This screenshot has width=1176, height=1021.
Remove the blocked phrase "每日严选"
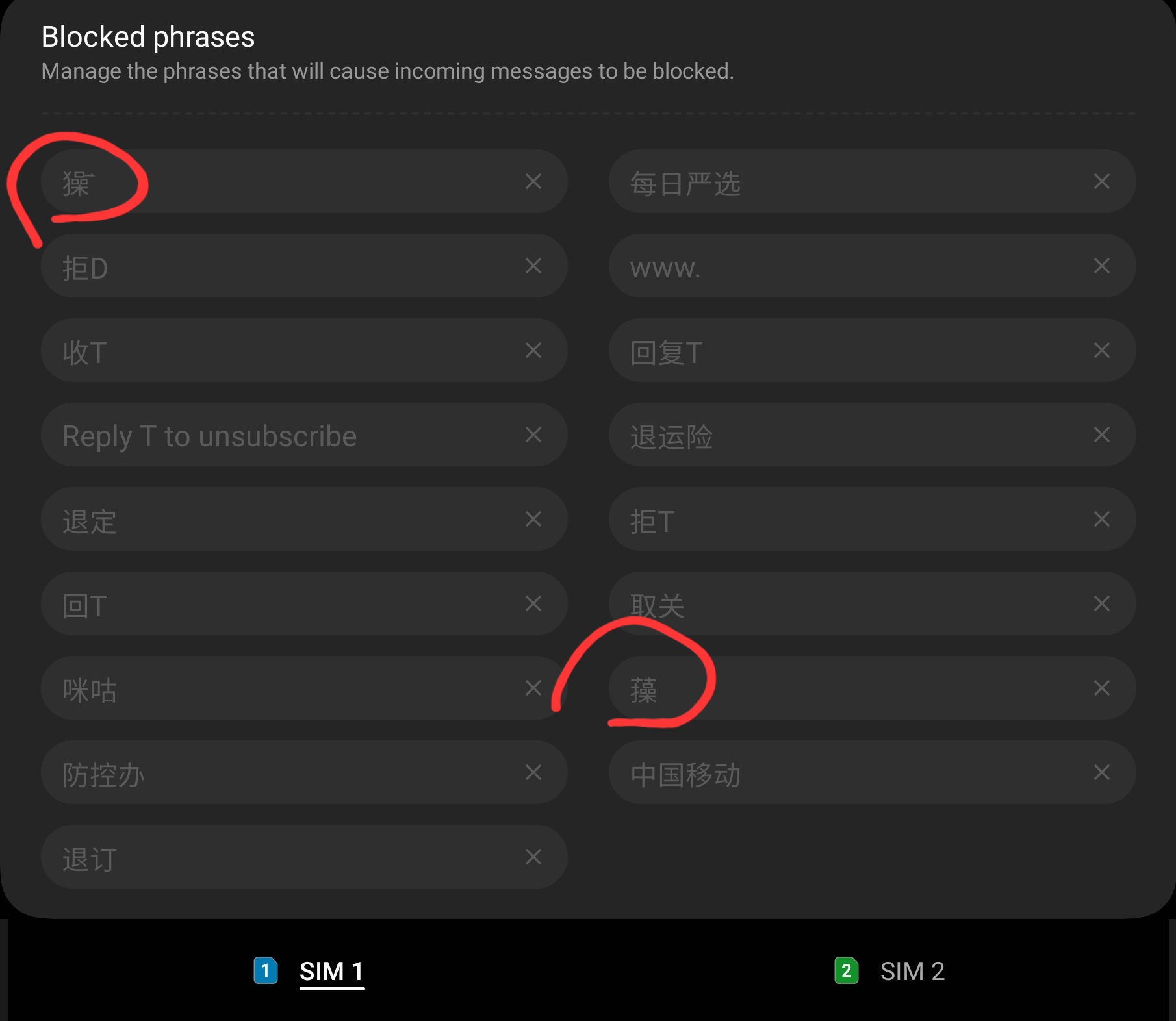pos(1102,182)
